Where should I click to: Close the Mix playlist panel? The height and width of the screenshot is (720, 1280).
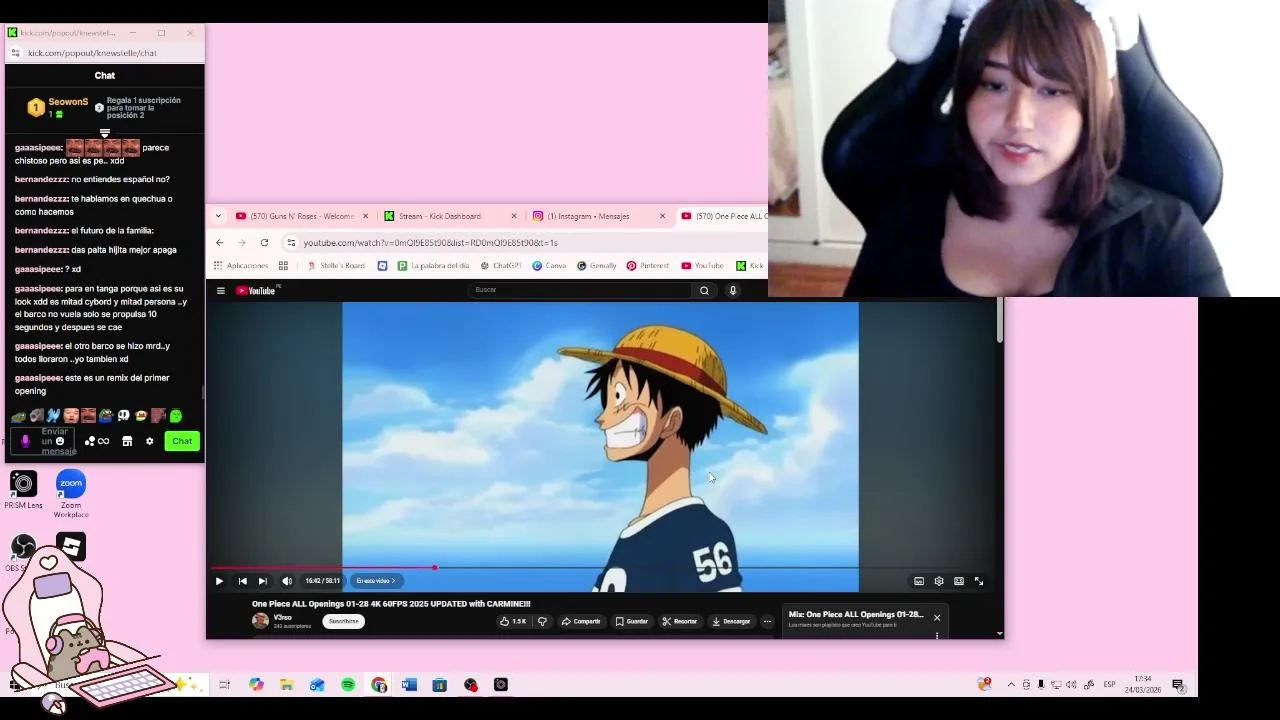tap(937, 617)
